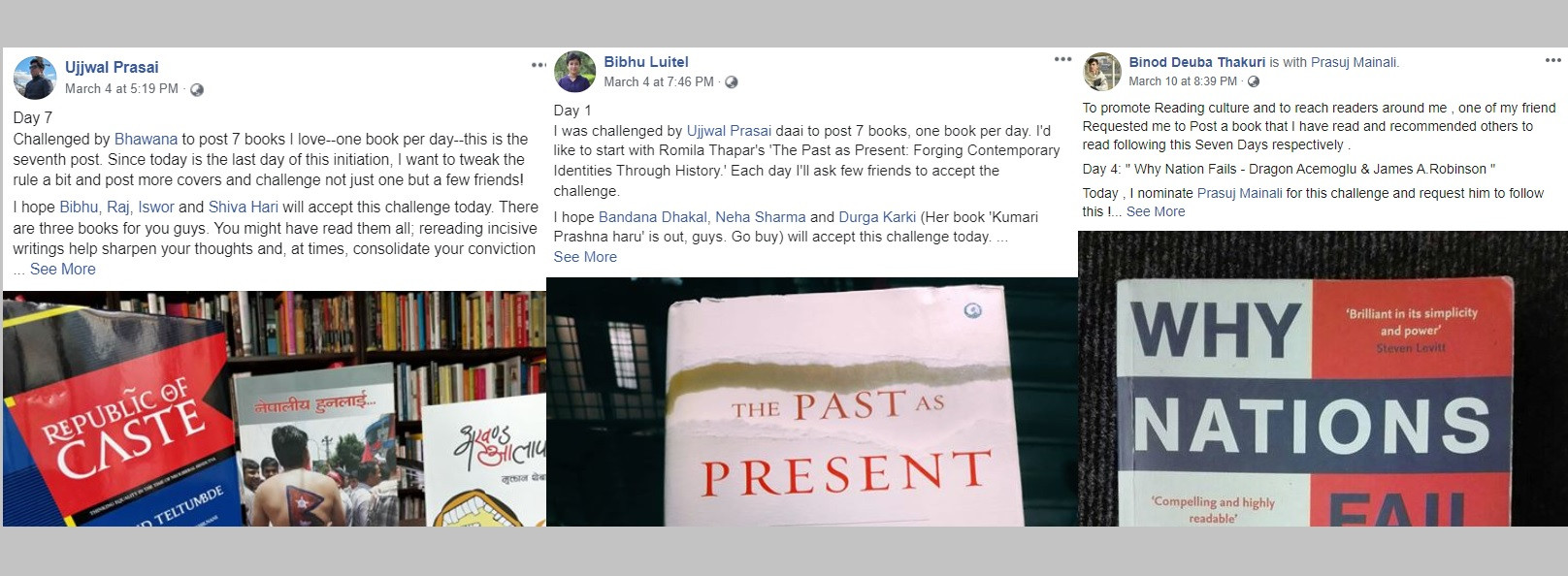Open options menu on Ujjwal Prasai's post

coord(539,65)
